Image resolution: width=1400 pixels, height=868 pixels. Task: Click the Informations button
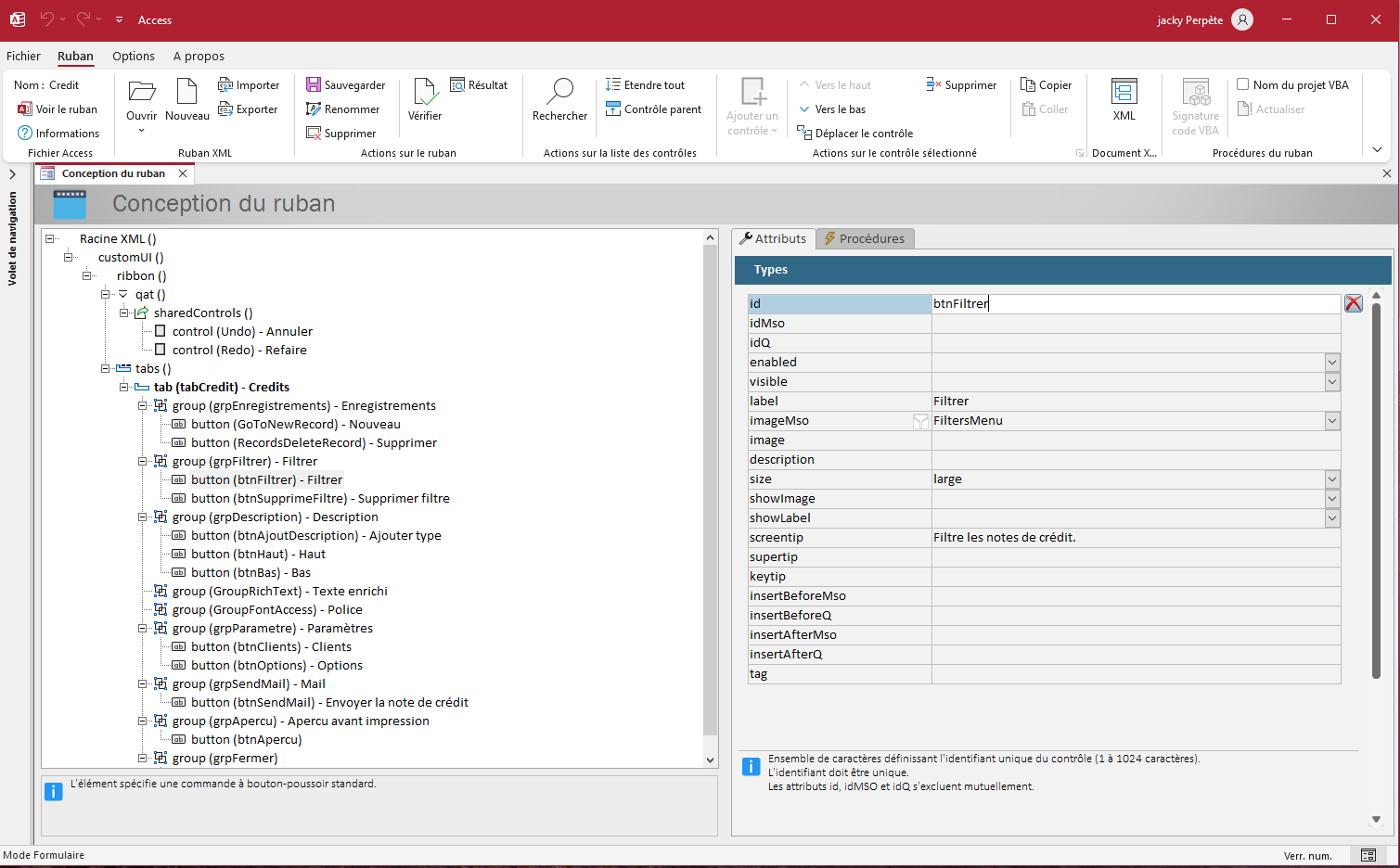tap(58, 134)
